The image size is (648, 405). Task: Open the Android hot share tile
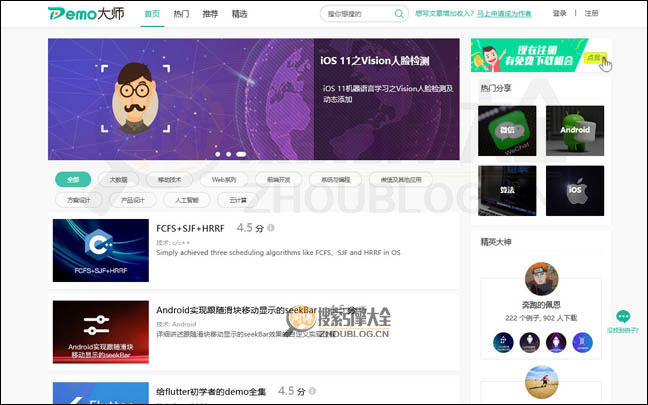(574, 131)
